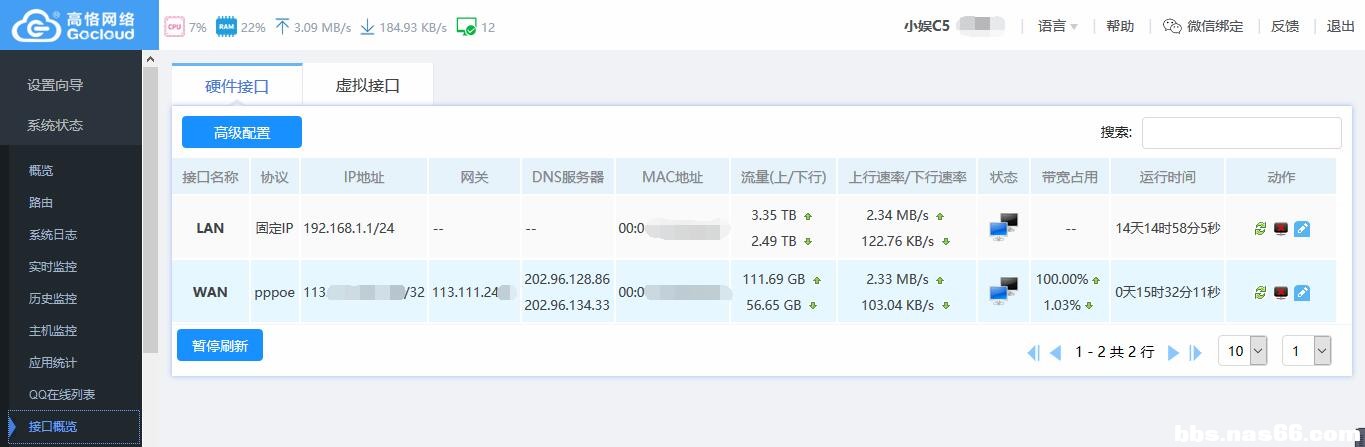Click the WeChat binding icon
1365x447 pixels.
pos(1172,27)
